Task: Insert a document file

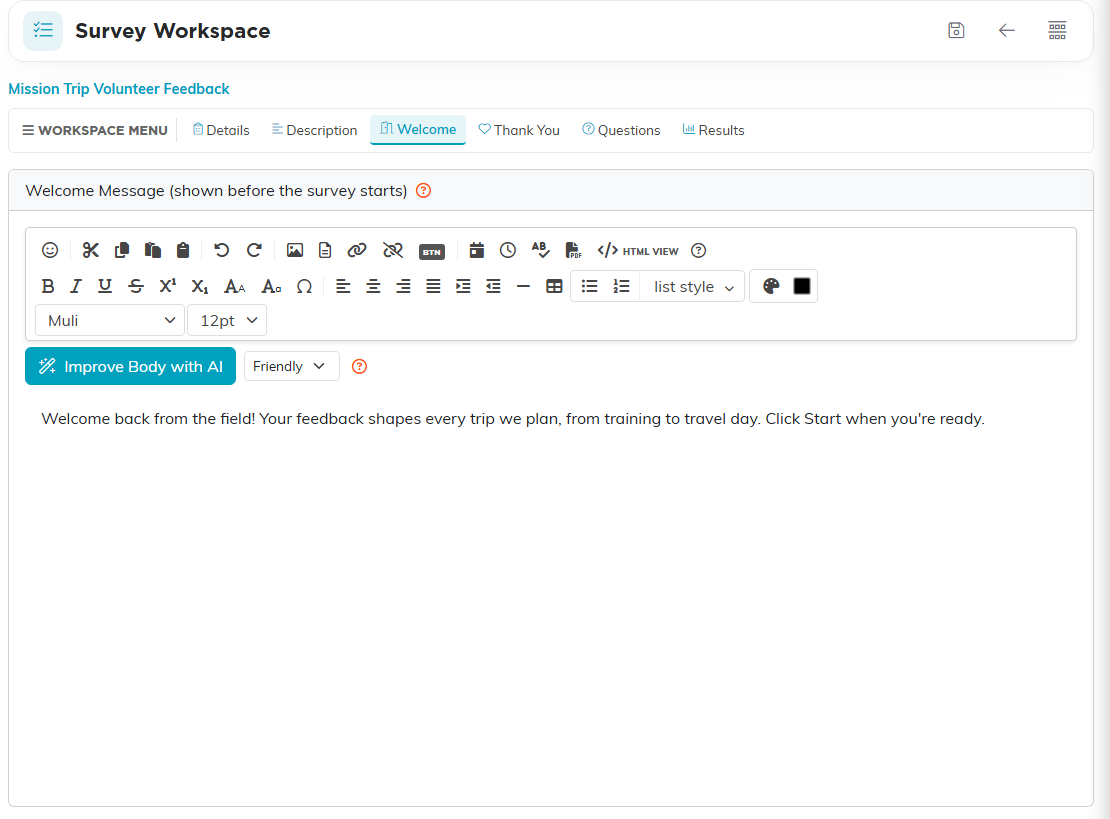Action: [x=325, y=250]
